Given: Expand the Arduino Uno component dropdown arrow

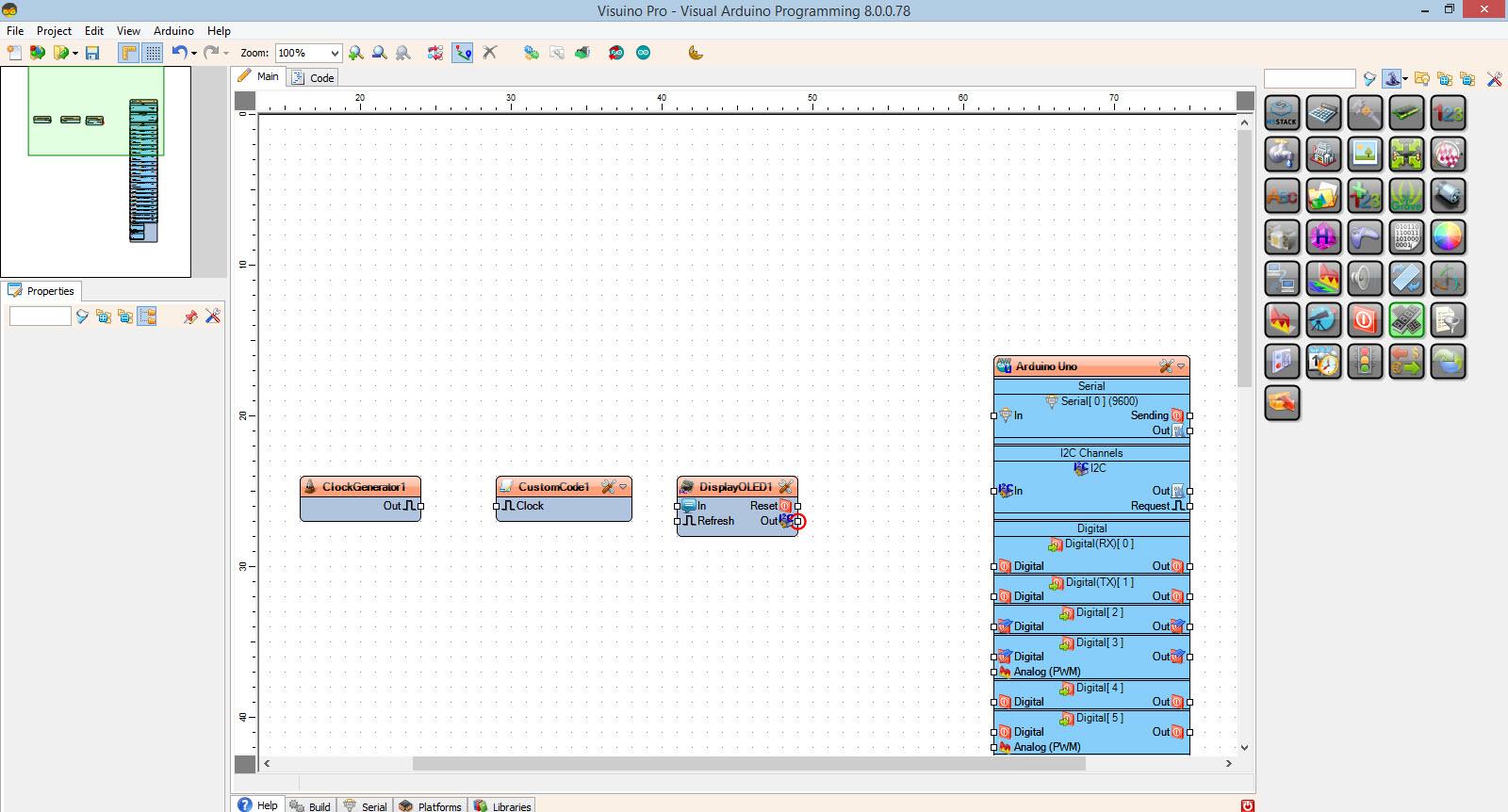Looking at the screenshot, I should (x=1181, y=366).
